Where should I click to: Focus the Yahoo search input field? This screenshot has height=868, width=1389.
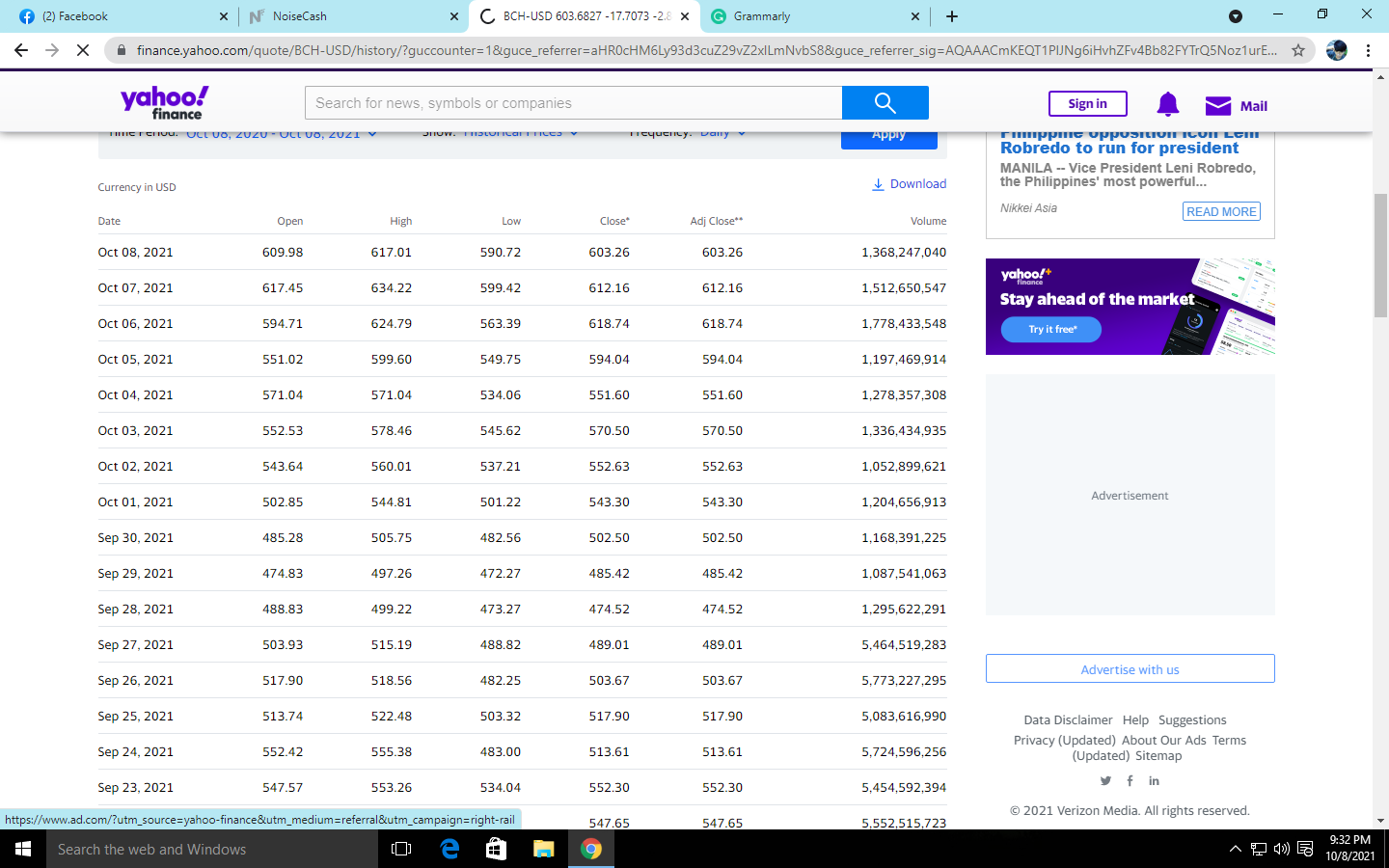click(573, 103)
